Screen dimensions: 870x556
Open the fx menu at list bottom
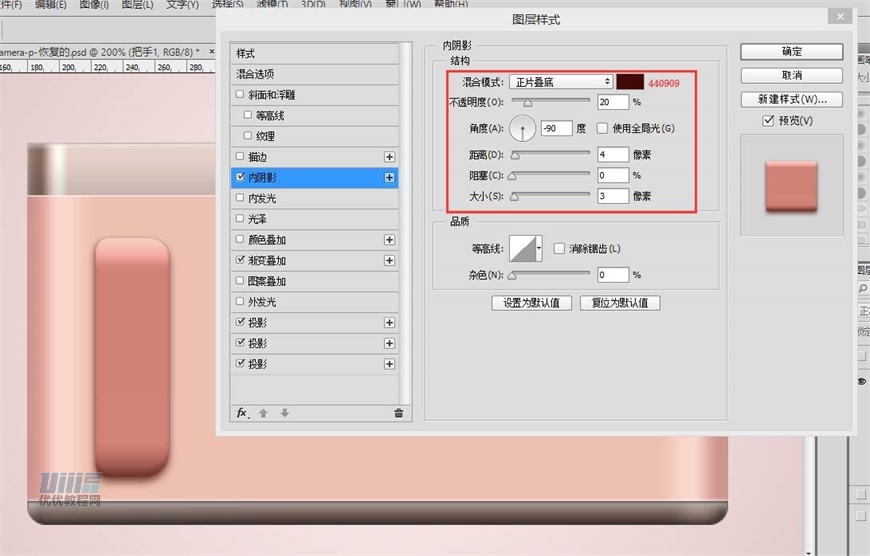point(242,413)
